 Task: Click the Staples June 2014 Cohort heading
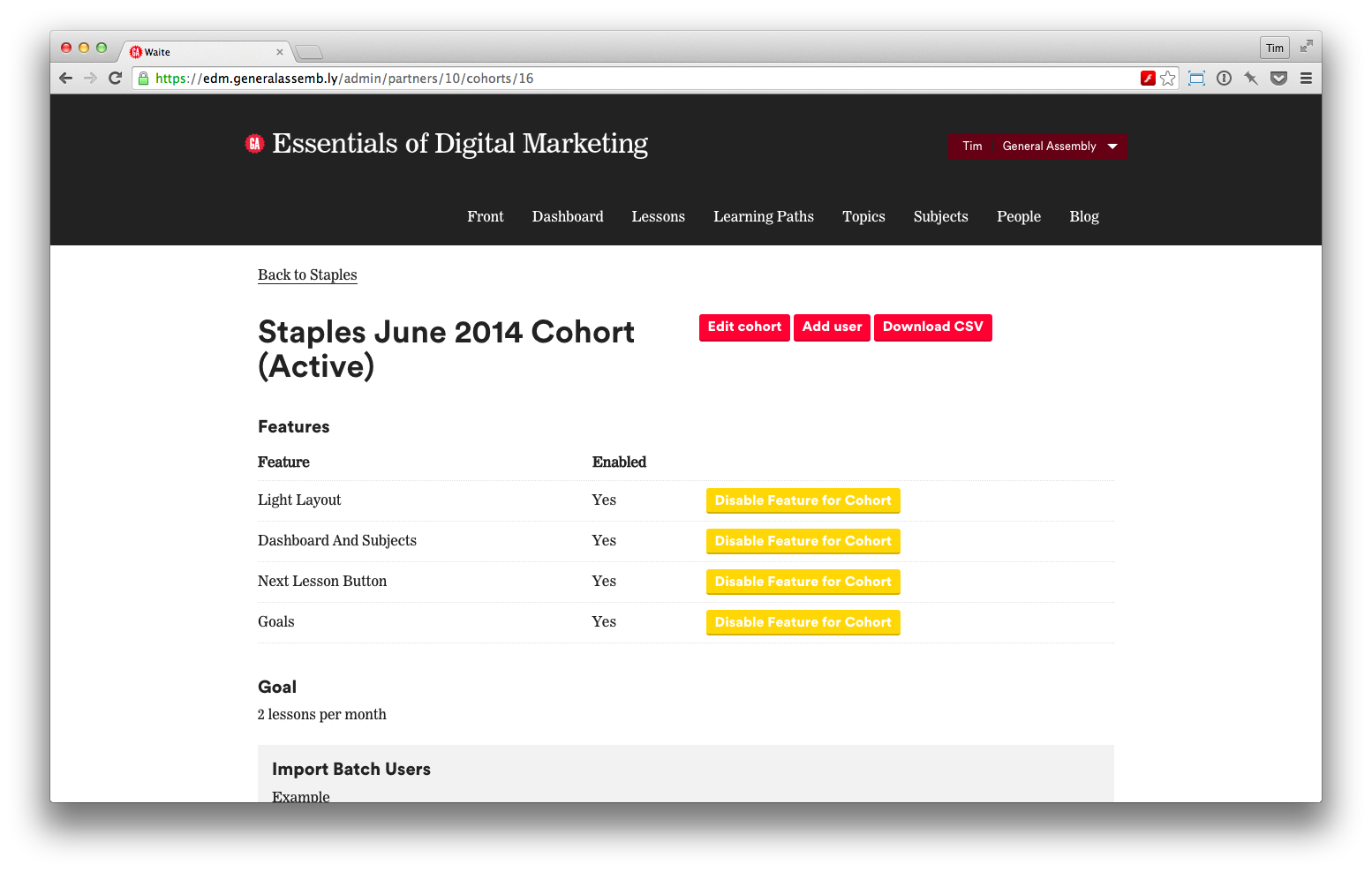[446, 349]
